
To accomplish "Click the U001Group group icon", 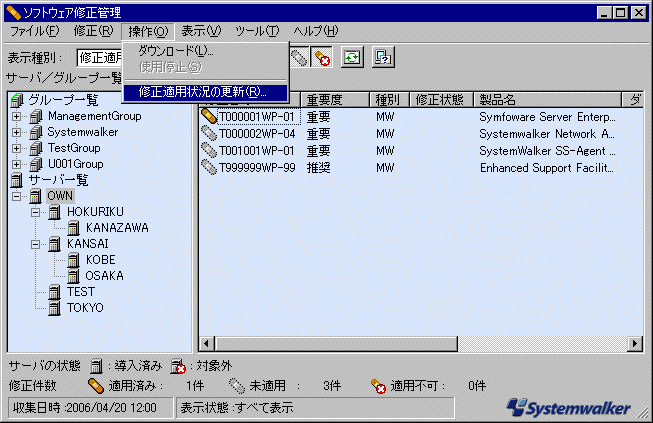I will click(36, 164).
